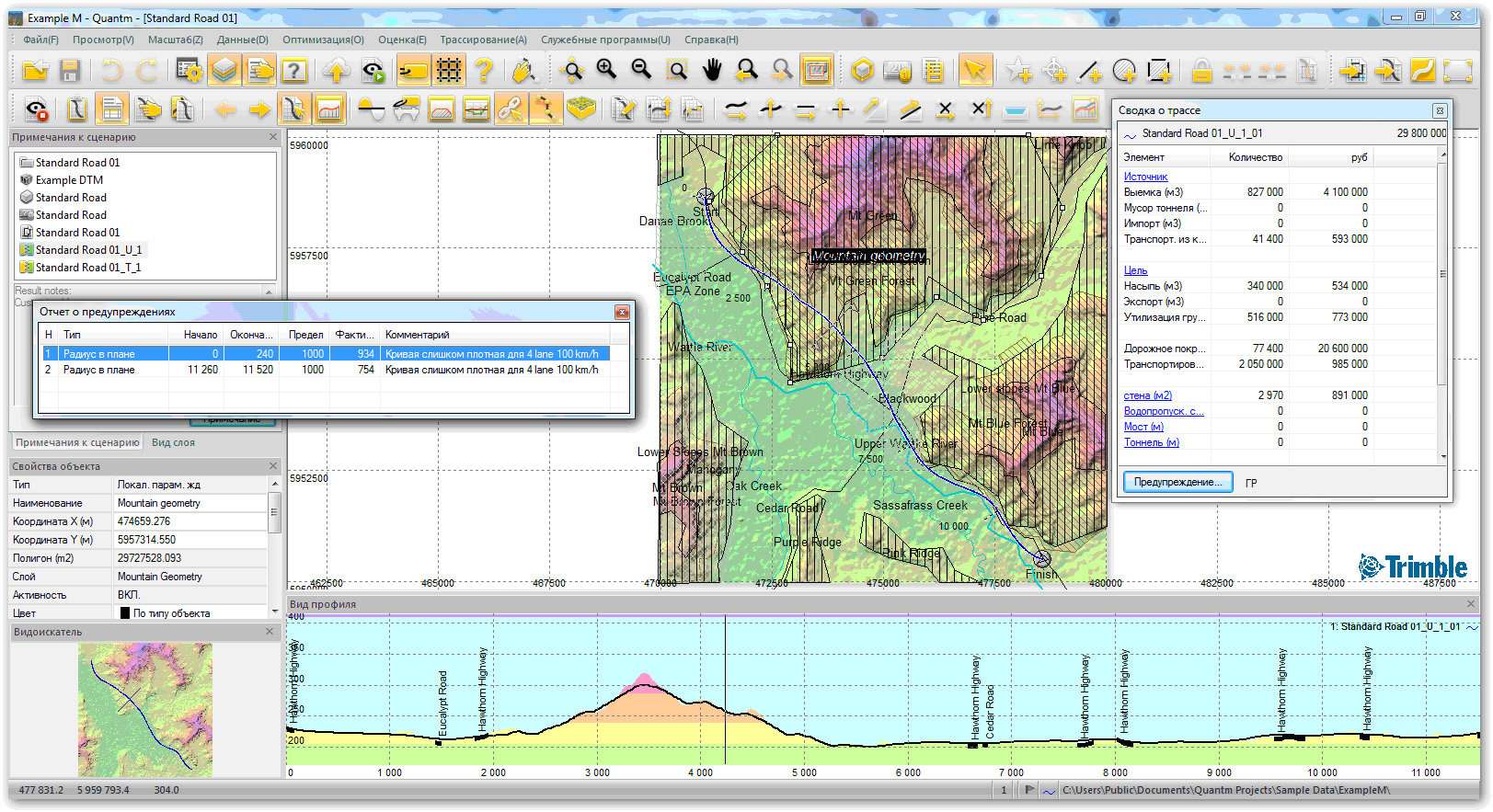Open the Источник link
The width and height of the screenshot is (1493, 812).
[x=1145, y=177]
